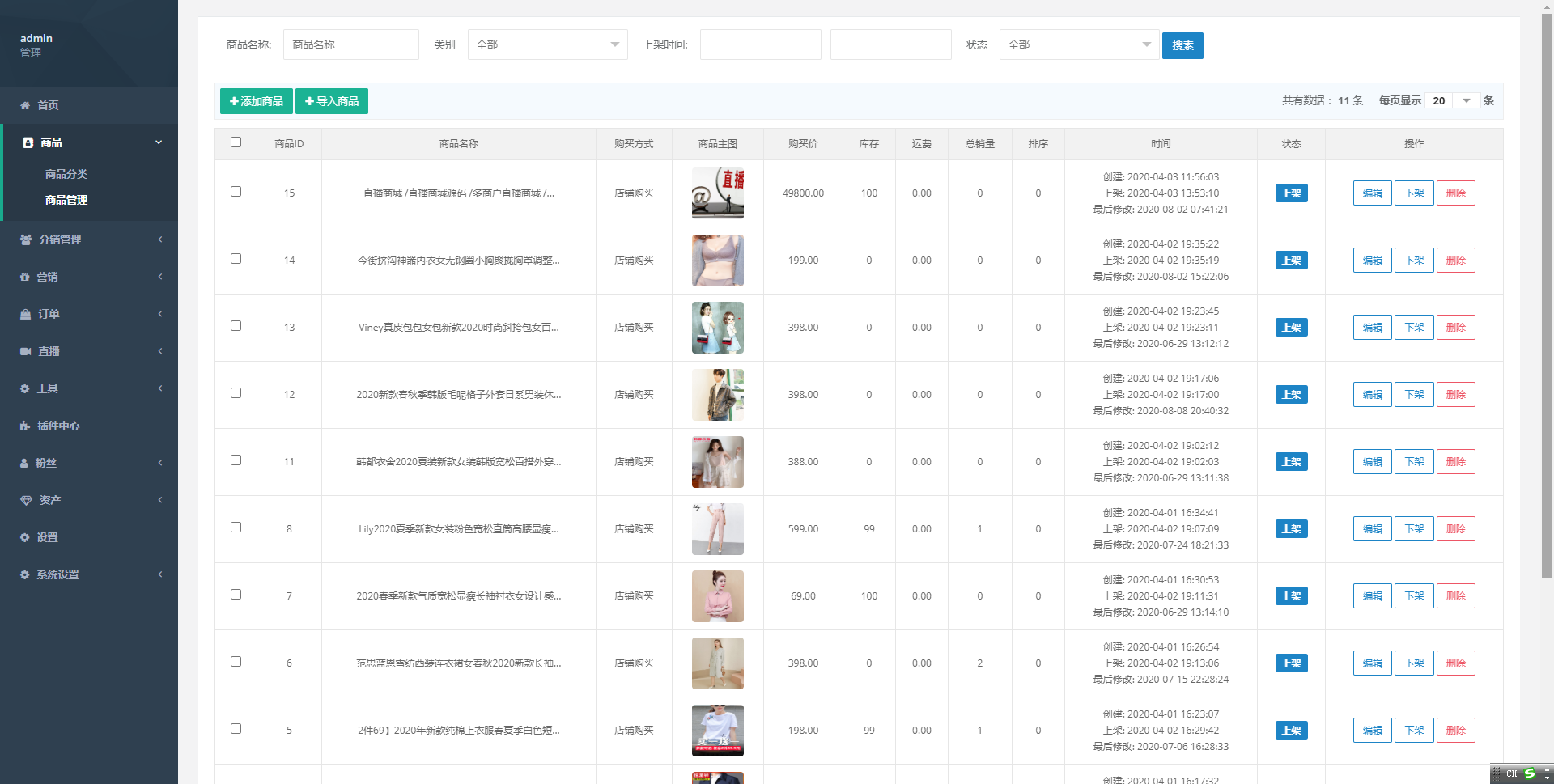The image size is (1554, 784).
Task: Click the 添加商品 button
Action: (x=256, y=101)
